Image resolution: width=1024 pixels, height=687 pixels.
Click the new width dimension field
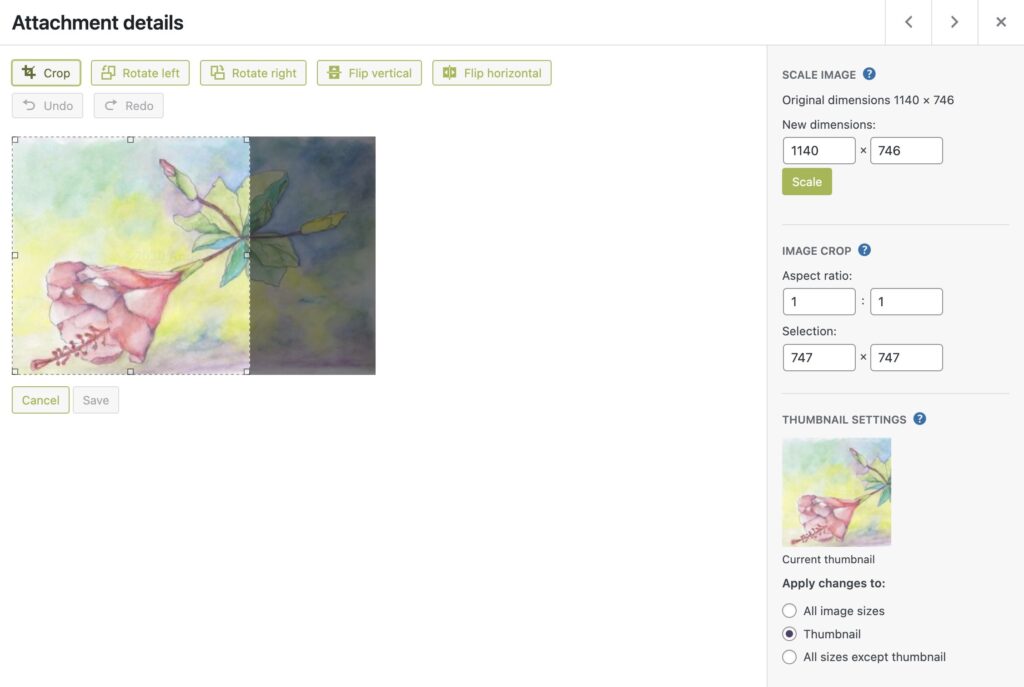pyautogui.click(x=819, y=151)
